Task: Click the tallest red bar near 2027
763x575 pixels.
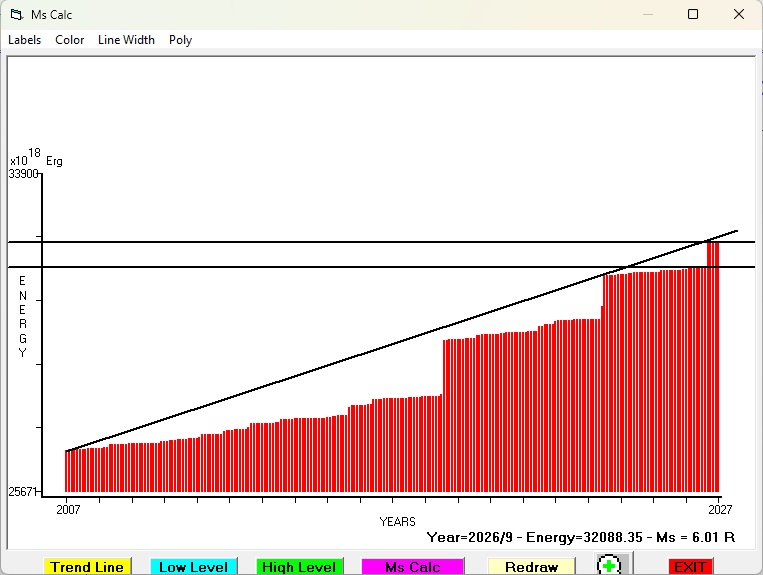Action: [x=713, y=367]
